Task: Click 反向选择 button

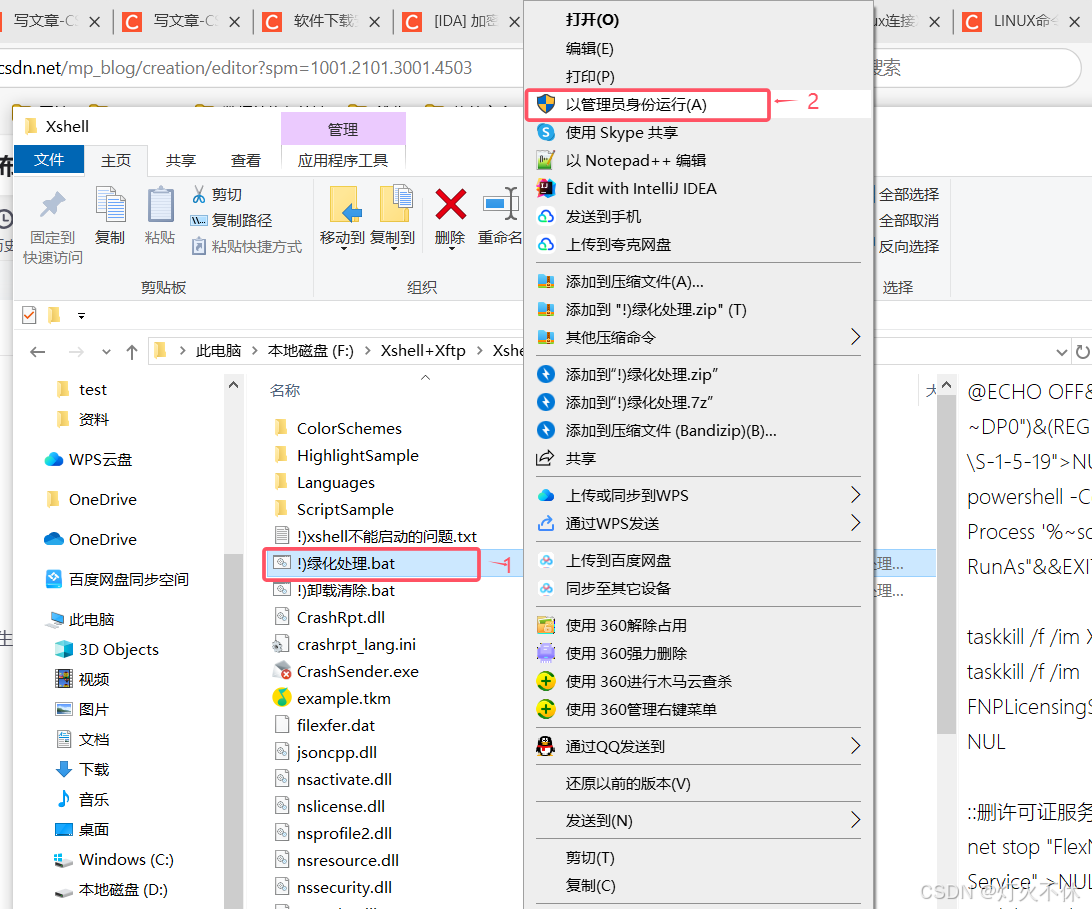Action: (907, 247)
